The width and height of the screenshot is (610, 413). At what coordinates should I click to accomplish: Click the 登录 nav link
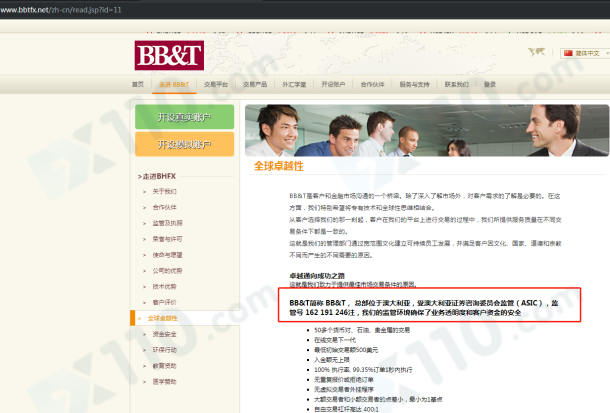pyautogui.click(x=490, y=84)
